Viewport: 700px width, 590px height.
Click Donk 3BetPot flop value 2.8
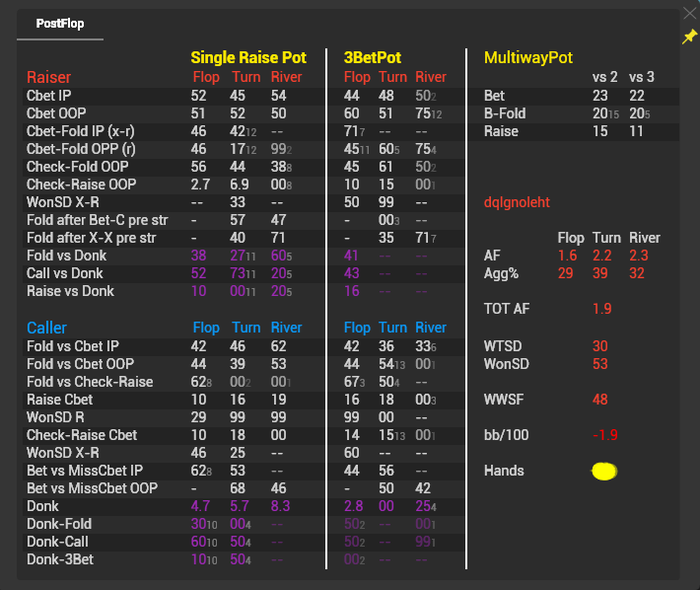(x=353, y=506)
